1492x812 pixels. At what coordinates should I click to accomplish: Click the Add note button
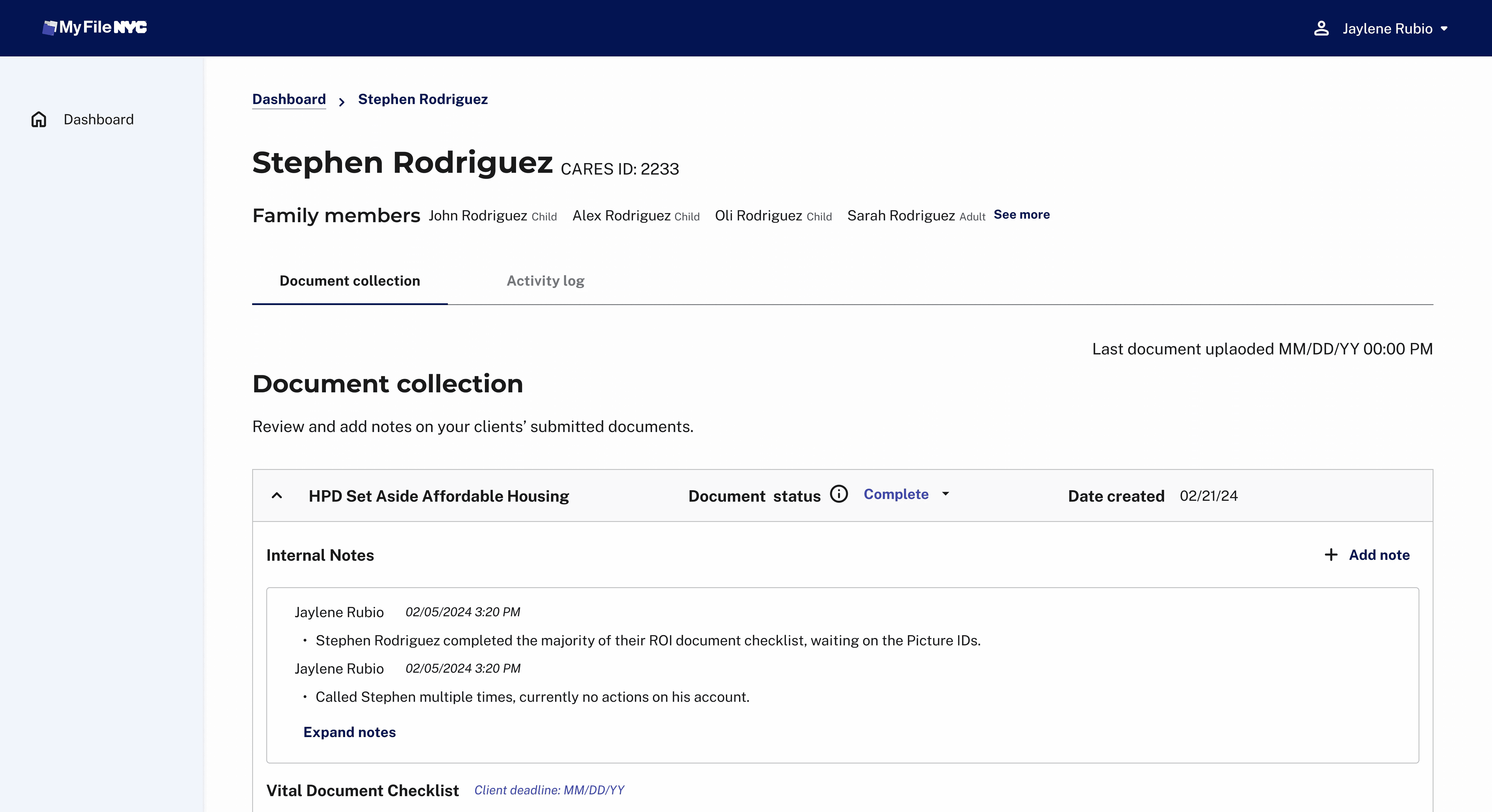coord(1379,555)
